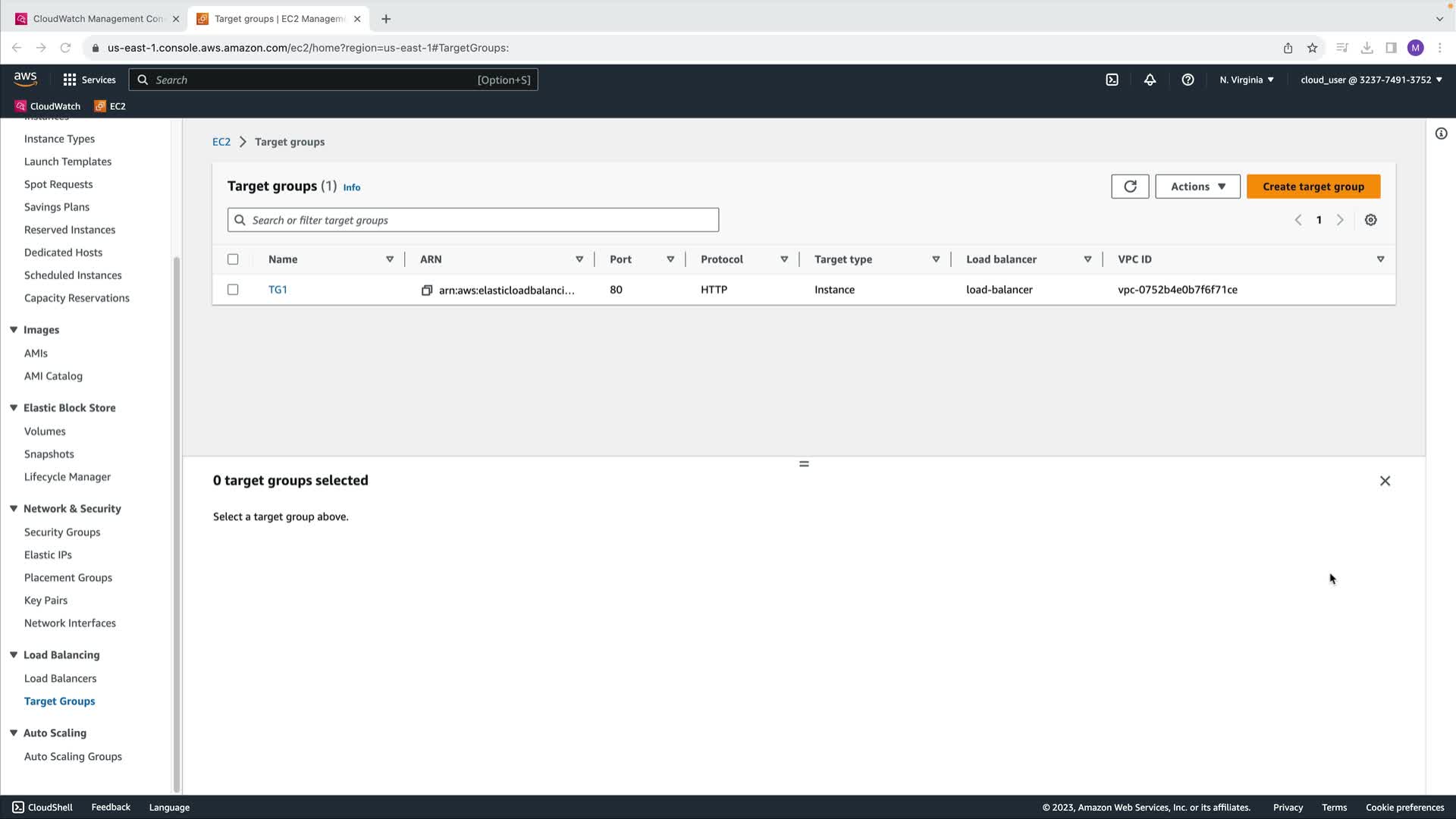Open Load Balancers in the sidebar
1456x819 pixels.
click(x=60, y=679)
